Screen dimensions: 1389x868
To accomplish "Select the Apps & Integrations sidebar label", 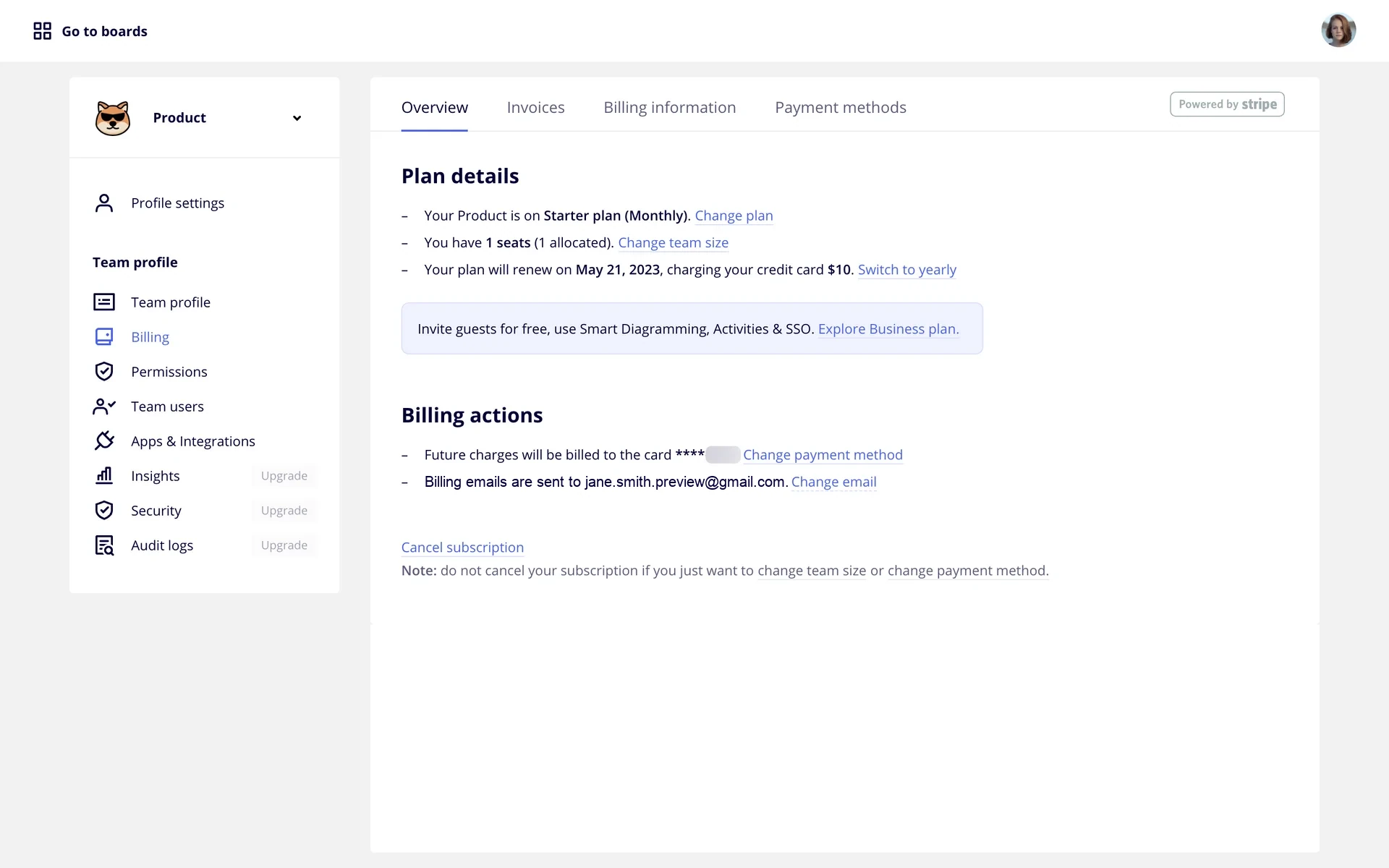I will pyautogui.click(x=193, y=441).
